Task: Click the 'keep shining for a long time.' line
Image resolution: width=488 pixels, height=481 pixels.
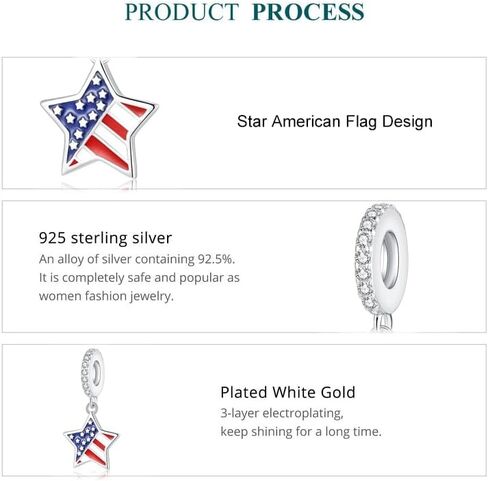Action: [301, 432]
